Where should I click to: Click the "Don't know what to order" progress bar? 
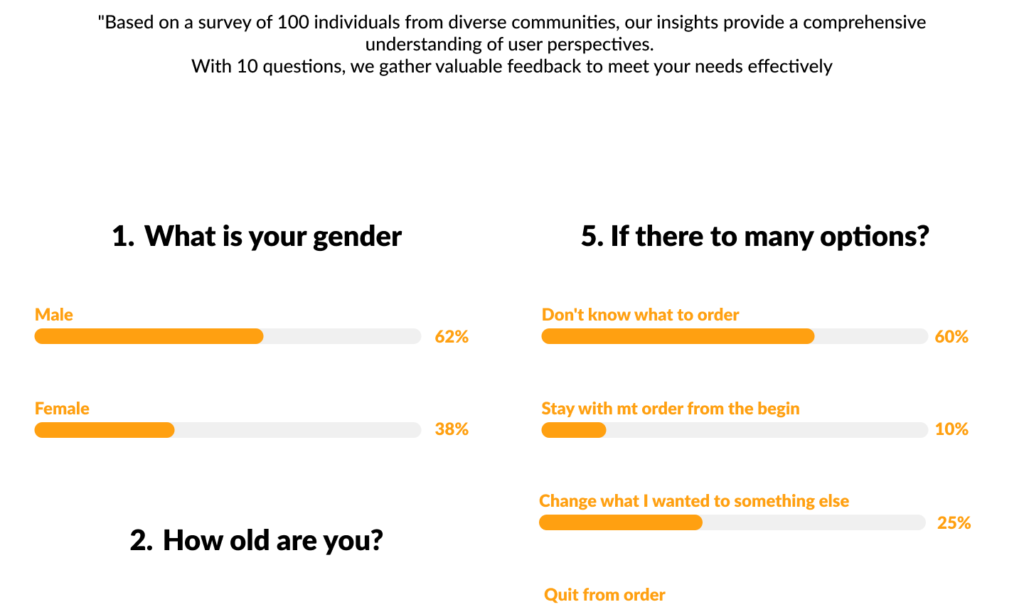tap(734, 336)
